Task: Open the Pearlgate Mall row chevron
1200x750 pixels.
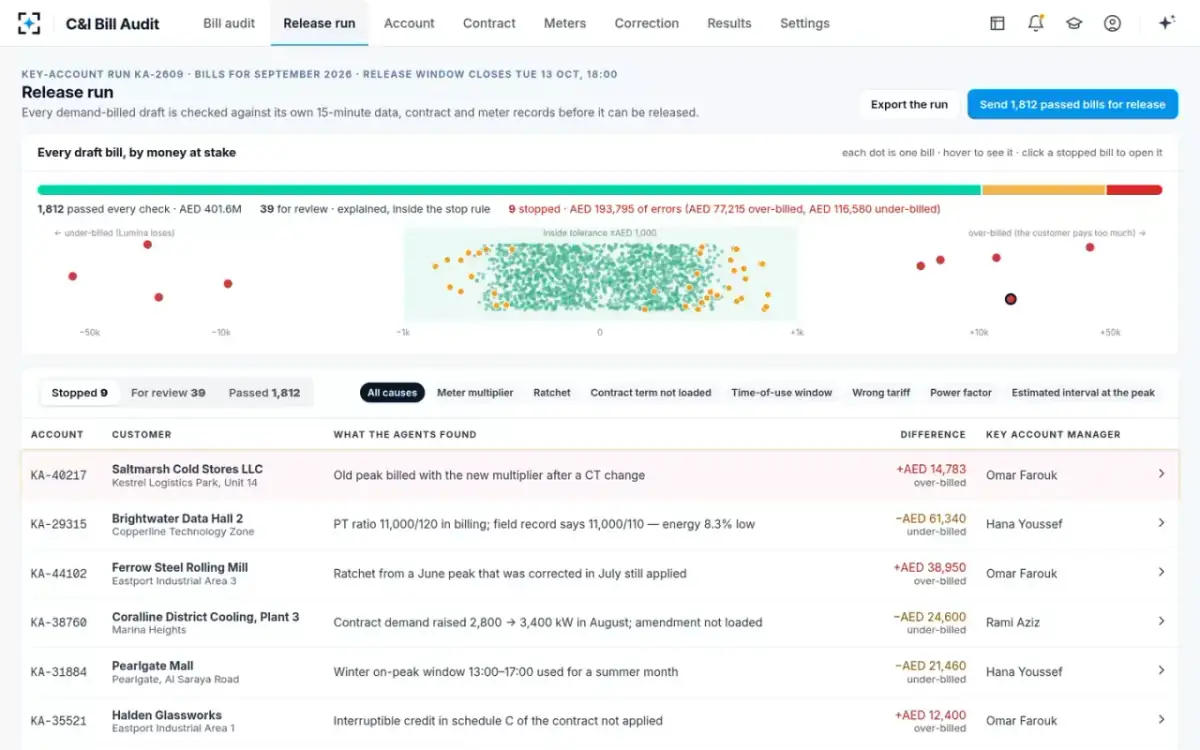Action: pos(1161,670)
